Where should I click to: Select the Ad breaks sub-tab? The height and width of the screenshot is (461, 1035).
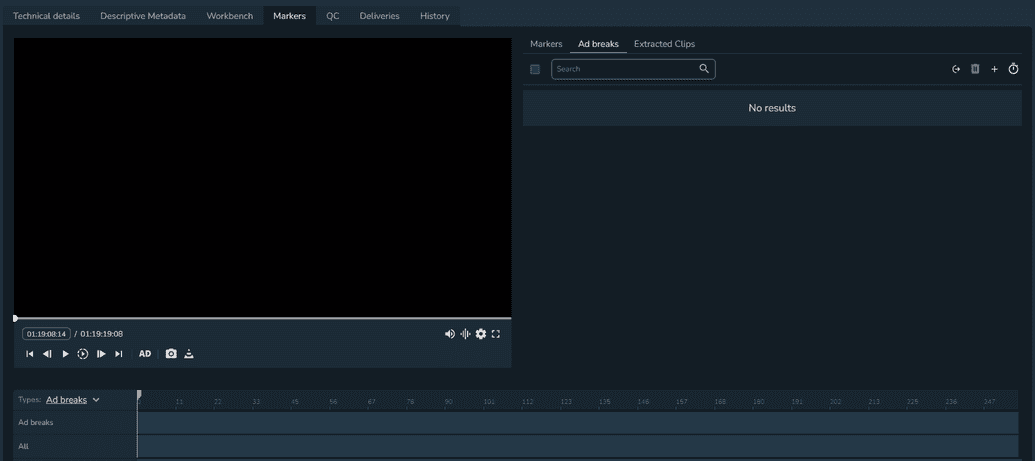598,44
